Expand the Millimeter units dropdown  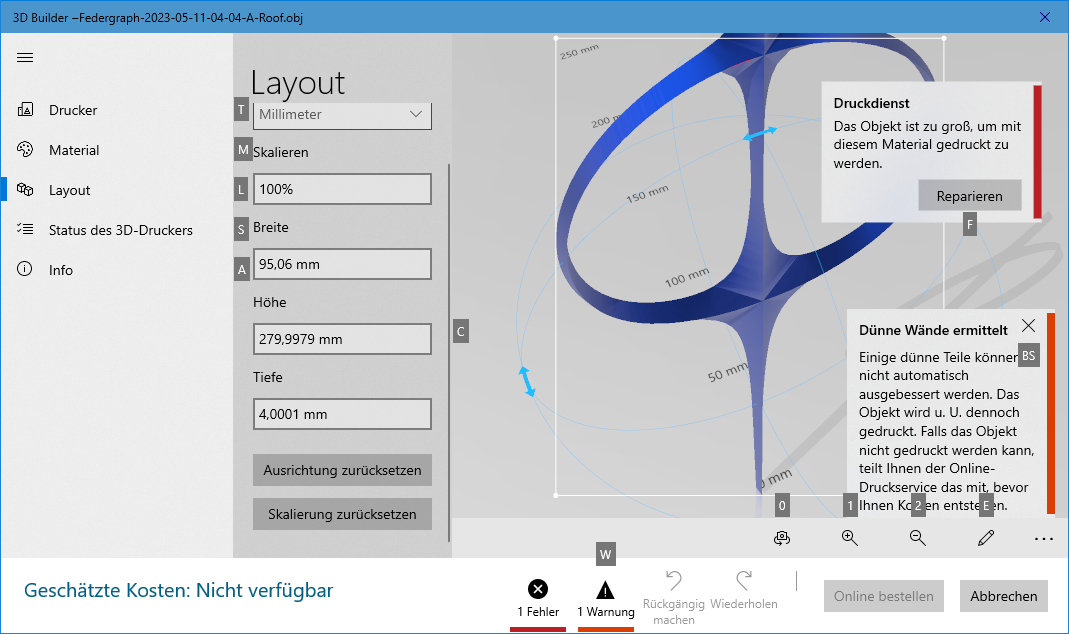pyautogui.click(x=342, y=115)
